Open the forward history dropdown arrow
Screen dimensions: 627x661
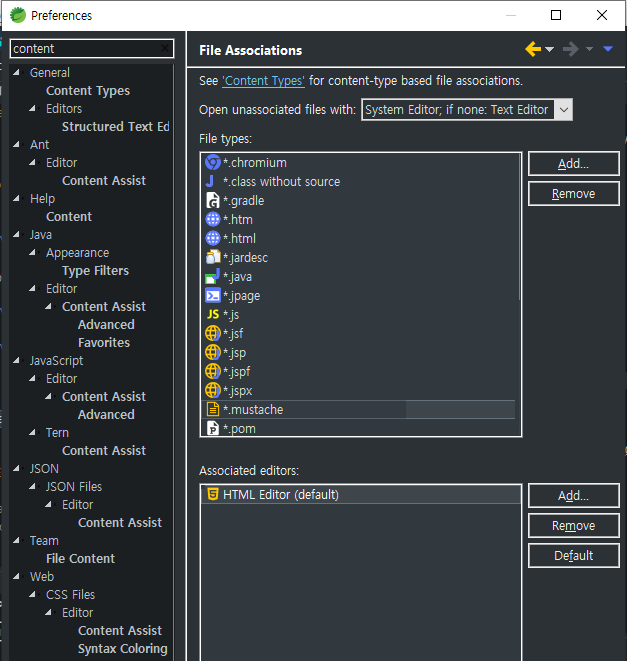[589, 49]
